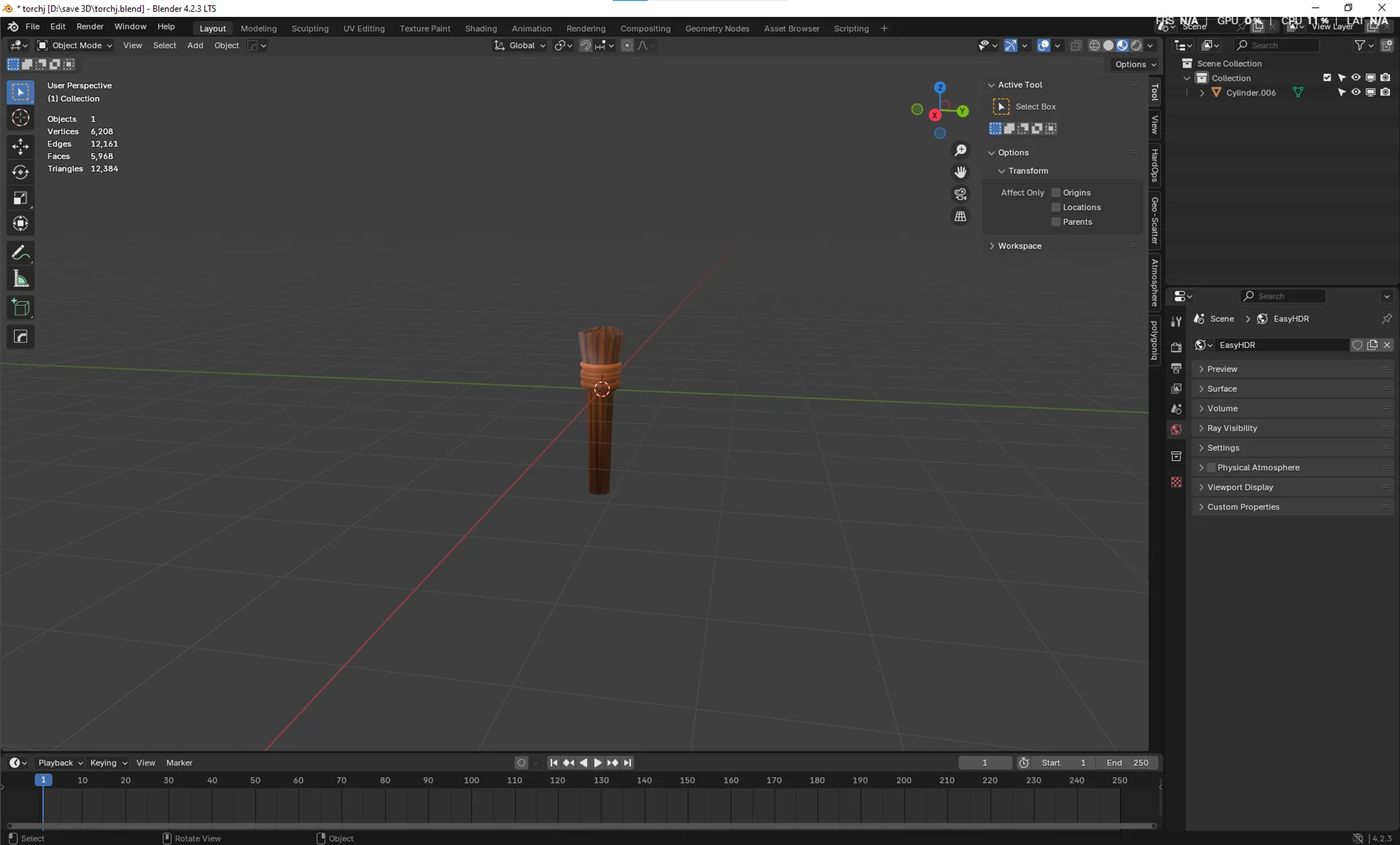
Task: Enable the Origins checkbox
Action: [1055, 193]
